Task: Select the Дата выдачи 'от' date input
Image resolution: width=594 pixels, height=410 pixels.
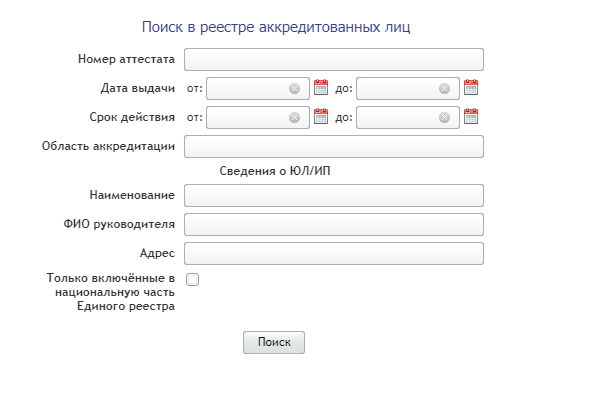Action: point(258,89)
